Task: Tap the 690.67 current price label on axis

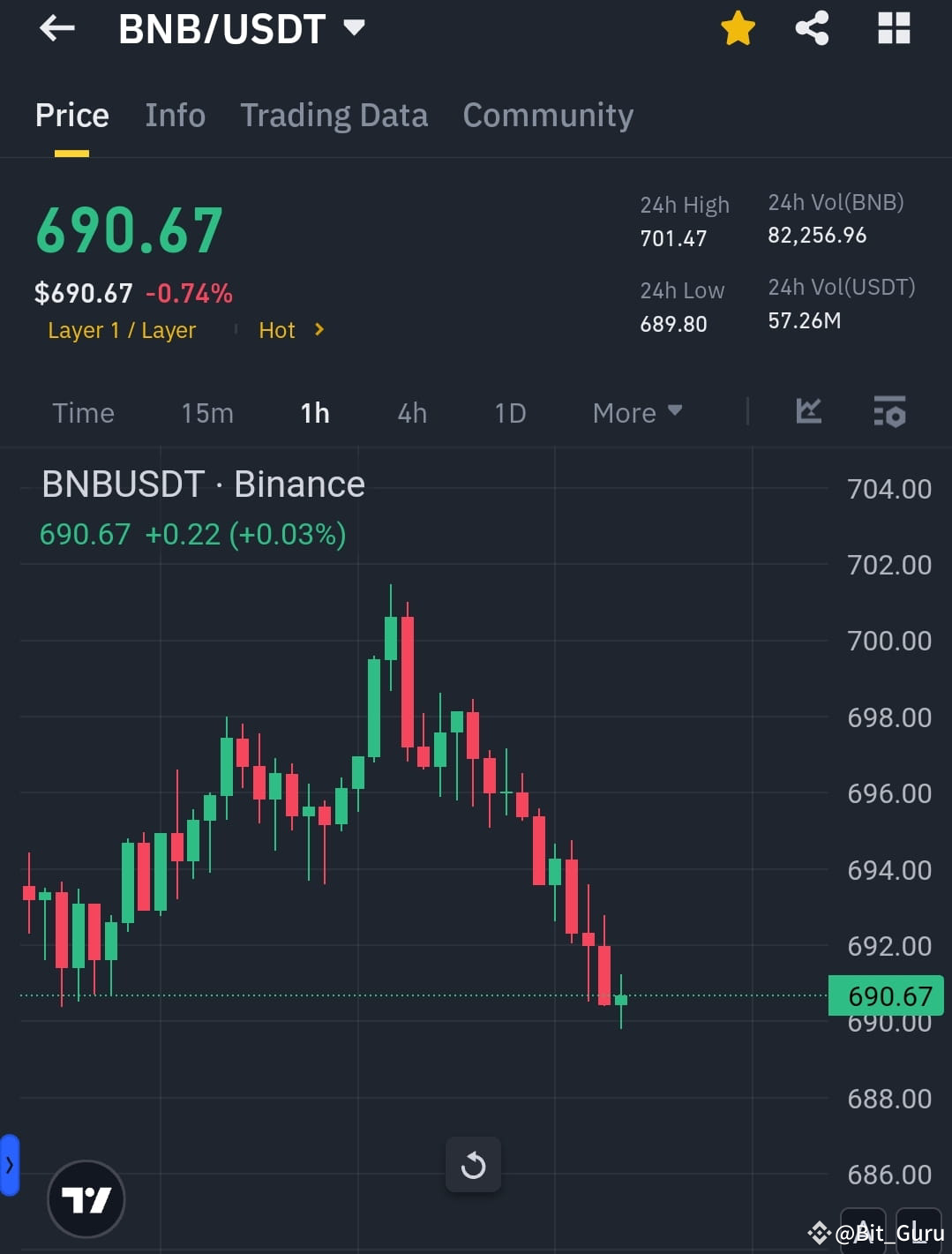Action: coord(886,995)
